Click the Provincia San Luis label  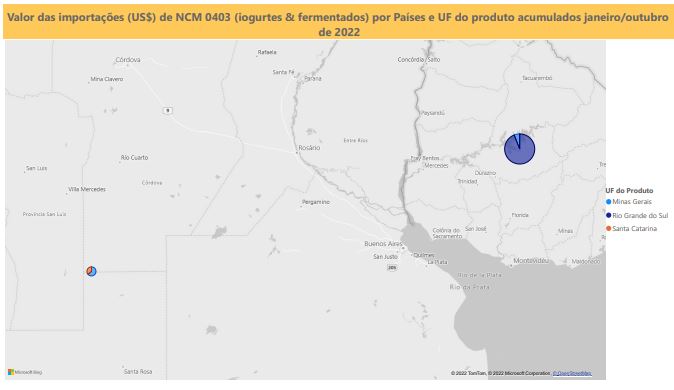pyautogui.click(x=44, y=214)
